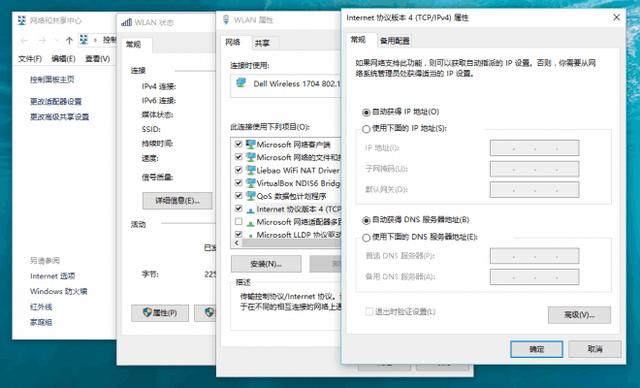640x388 pixels.
Task: Click 确定 button in IPv4 properties
Action: (536, 349)
